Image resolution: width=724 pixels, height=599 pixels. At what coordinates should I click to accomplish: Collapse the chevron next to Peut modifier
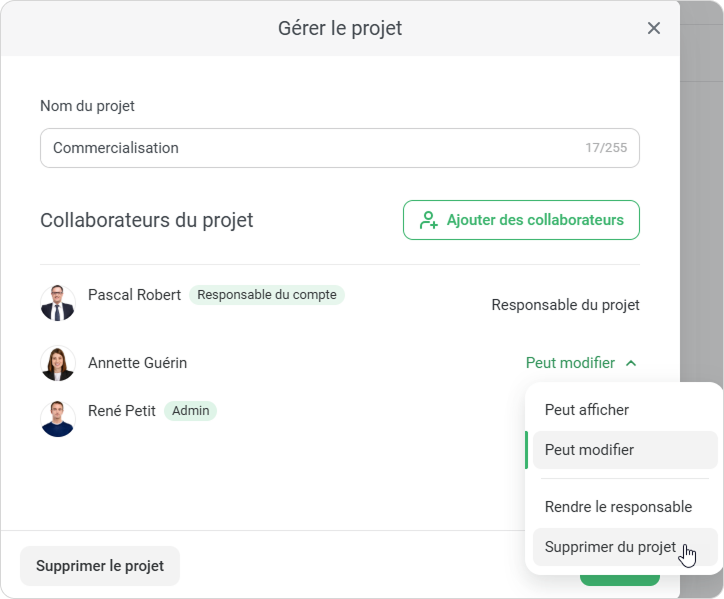tap(631, 363)
